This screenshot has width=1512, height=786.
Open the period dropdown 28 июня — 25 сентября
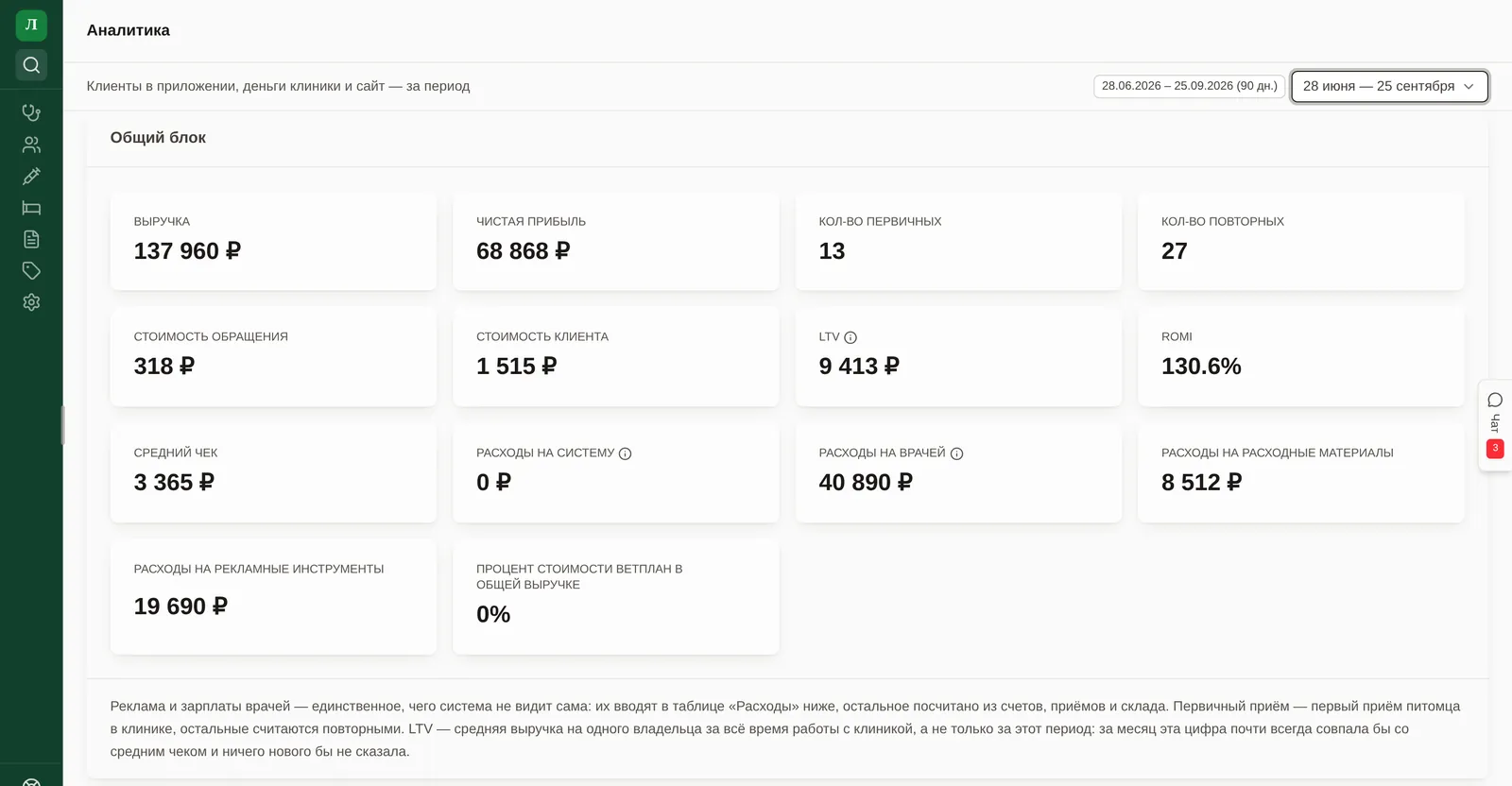pos(1389,86)
